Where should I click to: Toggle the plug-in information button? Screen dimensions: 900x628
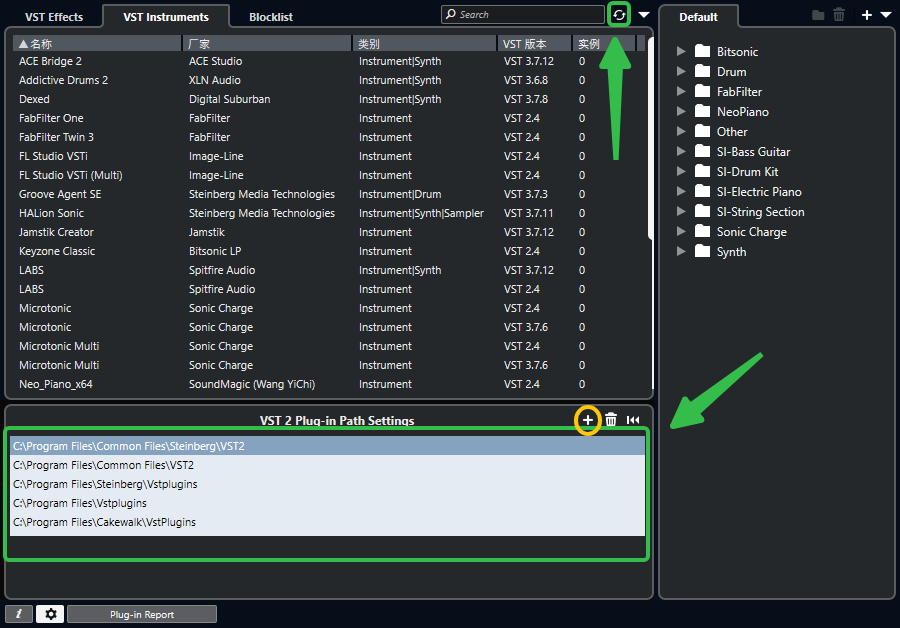pyautogui.click(x=19, y=614)
